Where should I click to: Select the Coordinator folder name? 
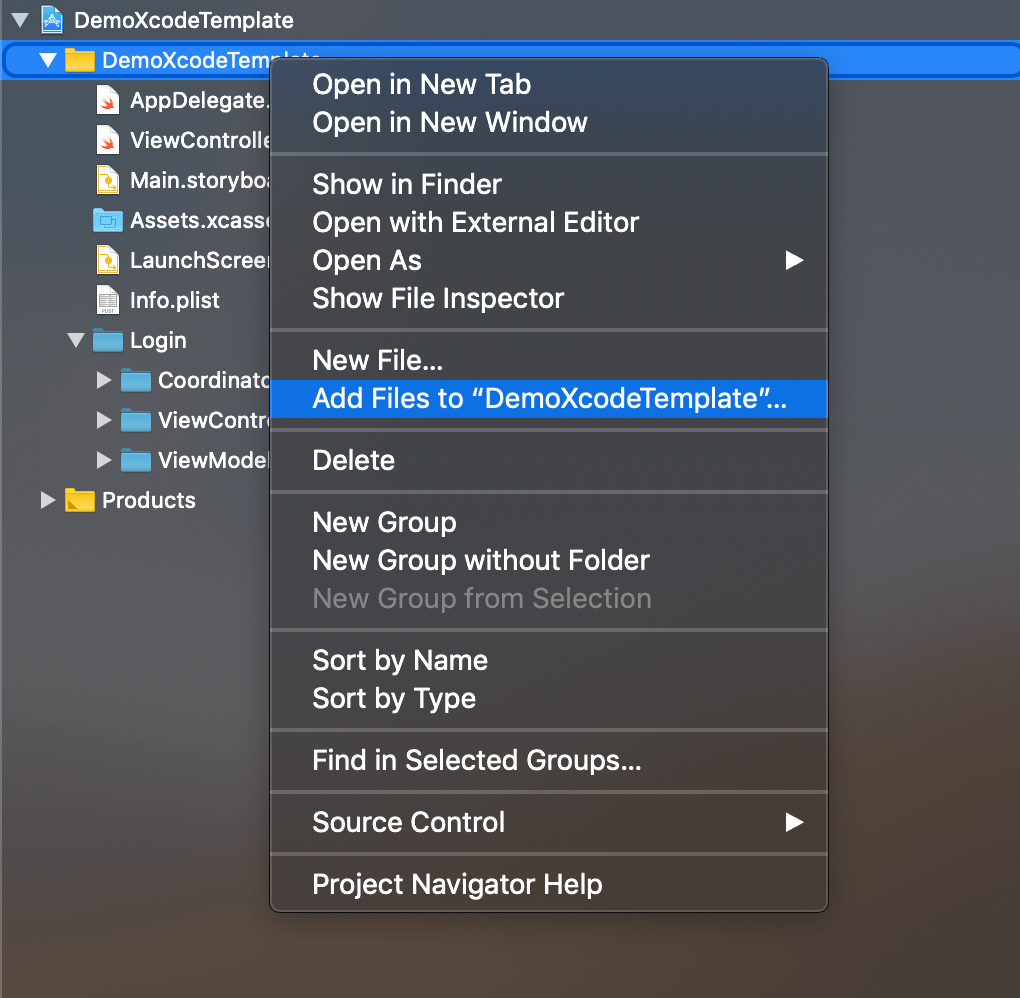[x=213, y=380]
